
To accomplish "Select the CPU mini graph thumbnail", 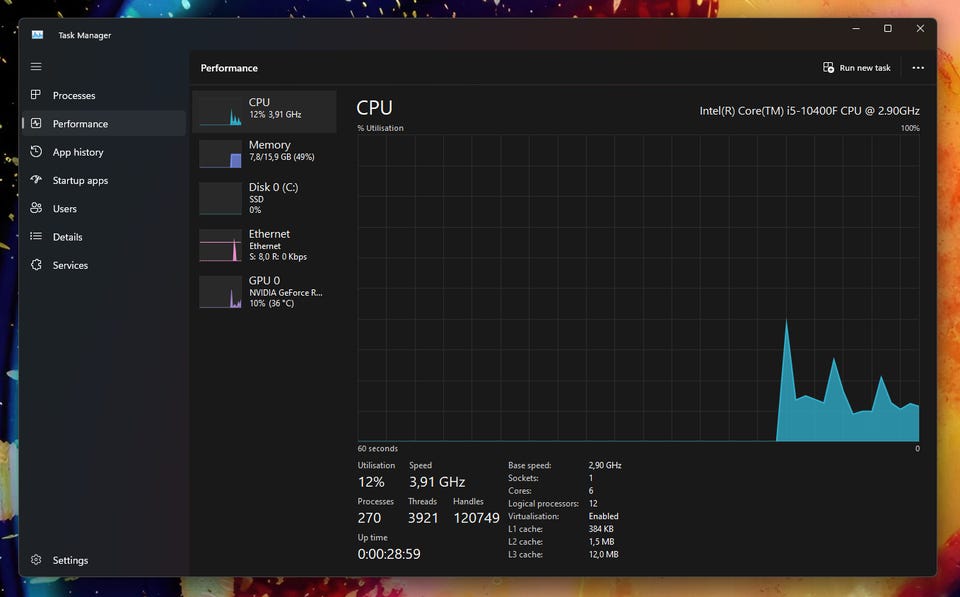I will click(220, 111).
